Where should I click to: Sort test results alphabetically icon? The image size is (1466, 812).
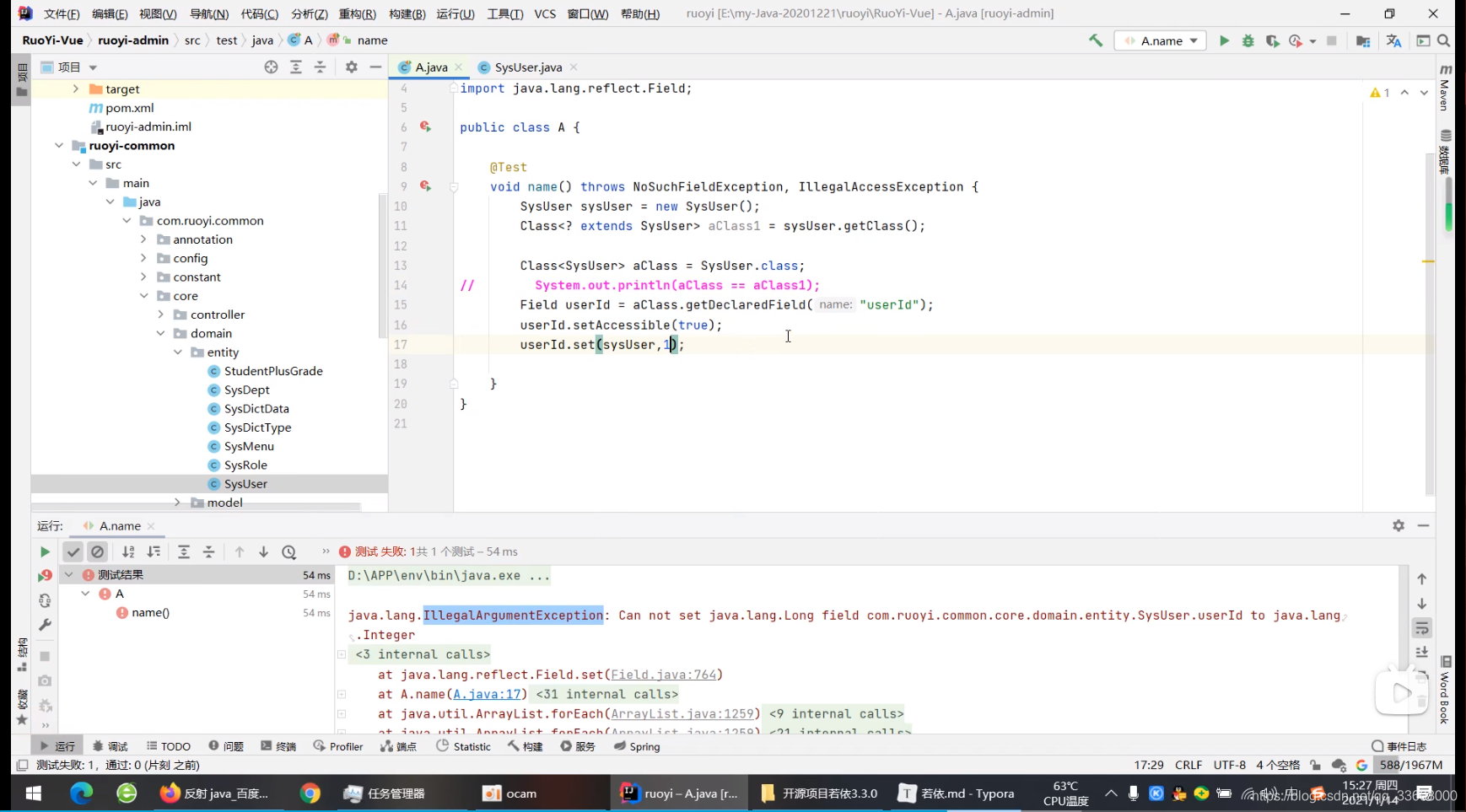pos(128,551)
